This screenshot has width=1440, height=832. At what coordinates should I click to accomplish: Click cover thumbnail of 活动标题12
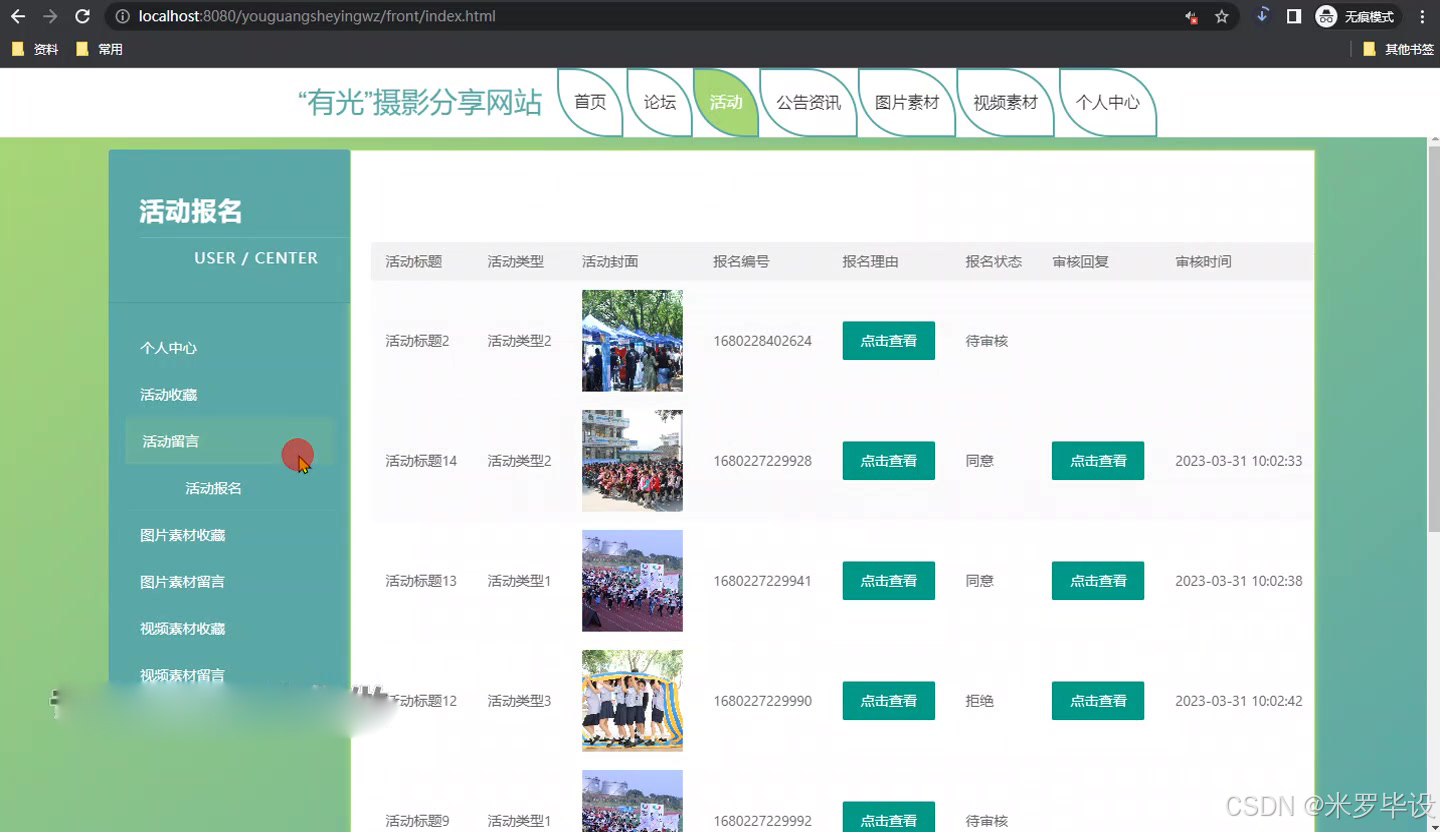coord(632,701)
